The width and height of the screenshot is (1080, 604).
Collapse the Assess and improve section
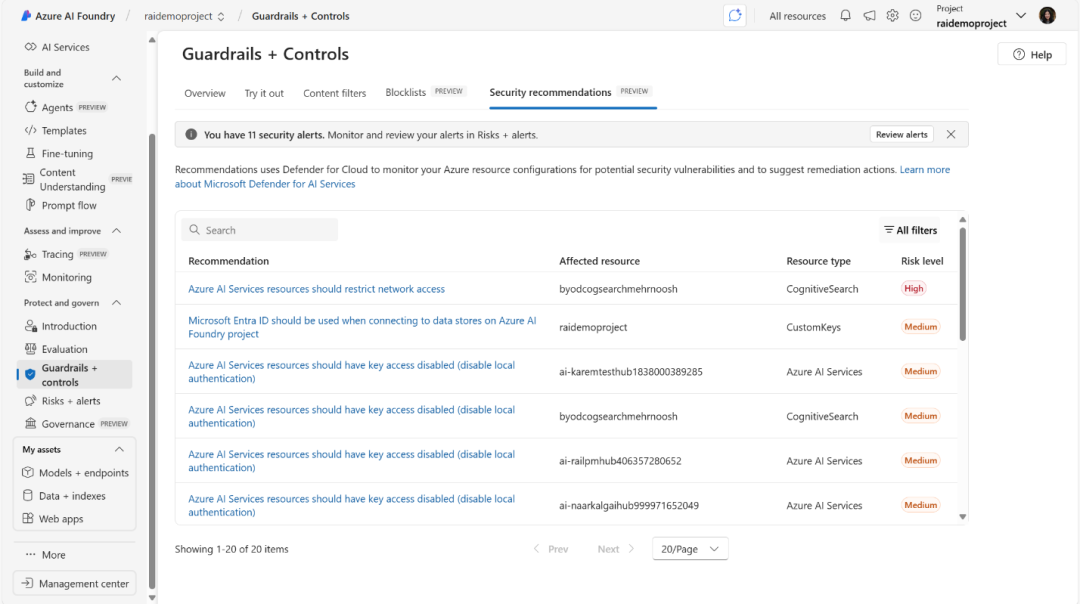[116, 231]
